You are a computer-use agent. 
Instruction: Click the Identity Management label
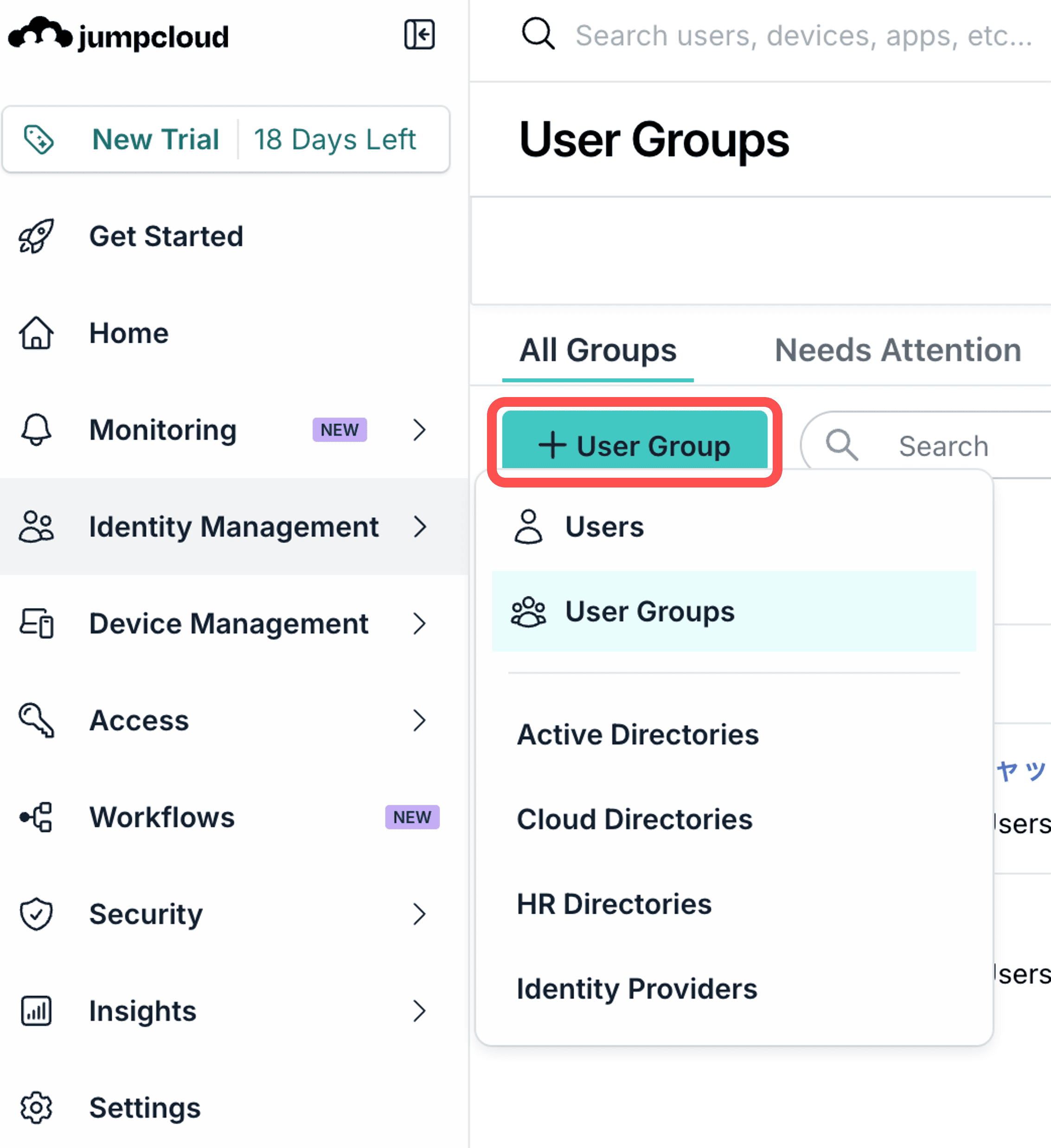[x=234, y=527]
